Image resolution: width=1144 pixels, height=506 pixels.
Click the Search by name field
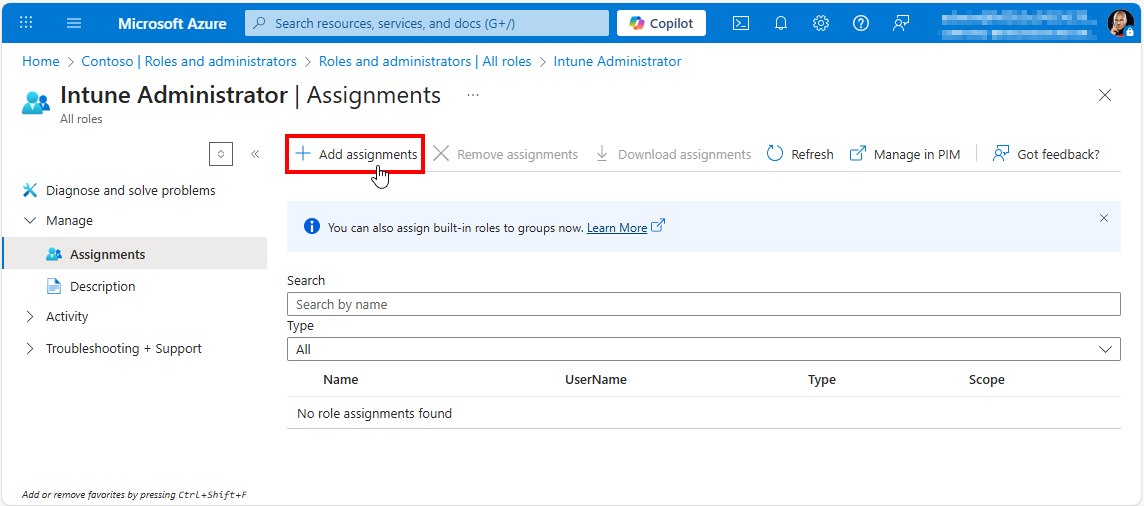click(703, 304)
